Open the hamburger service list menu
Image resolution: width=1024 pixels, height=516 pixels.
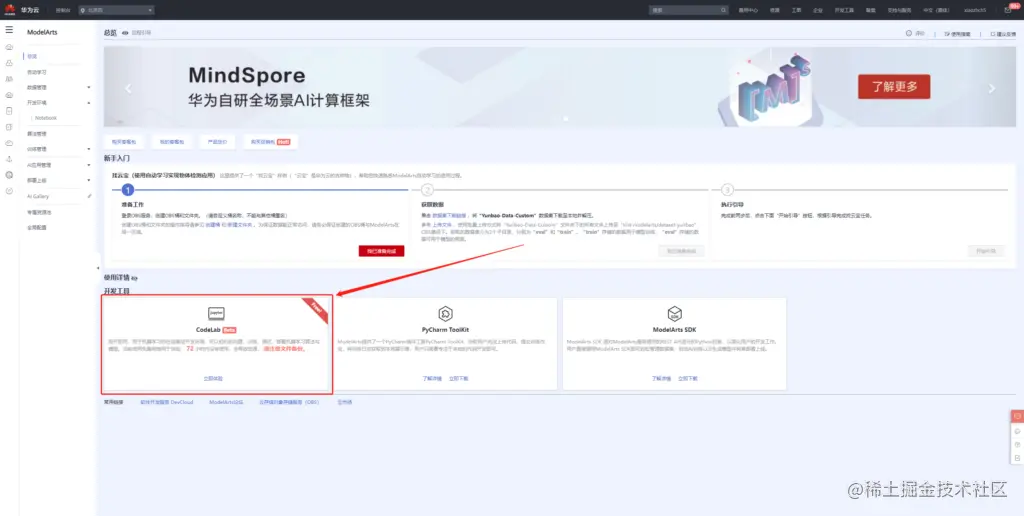pos(9,30)
